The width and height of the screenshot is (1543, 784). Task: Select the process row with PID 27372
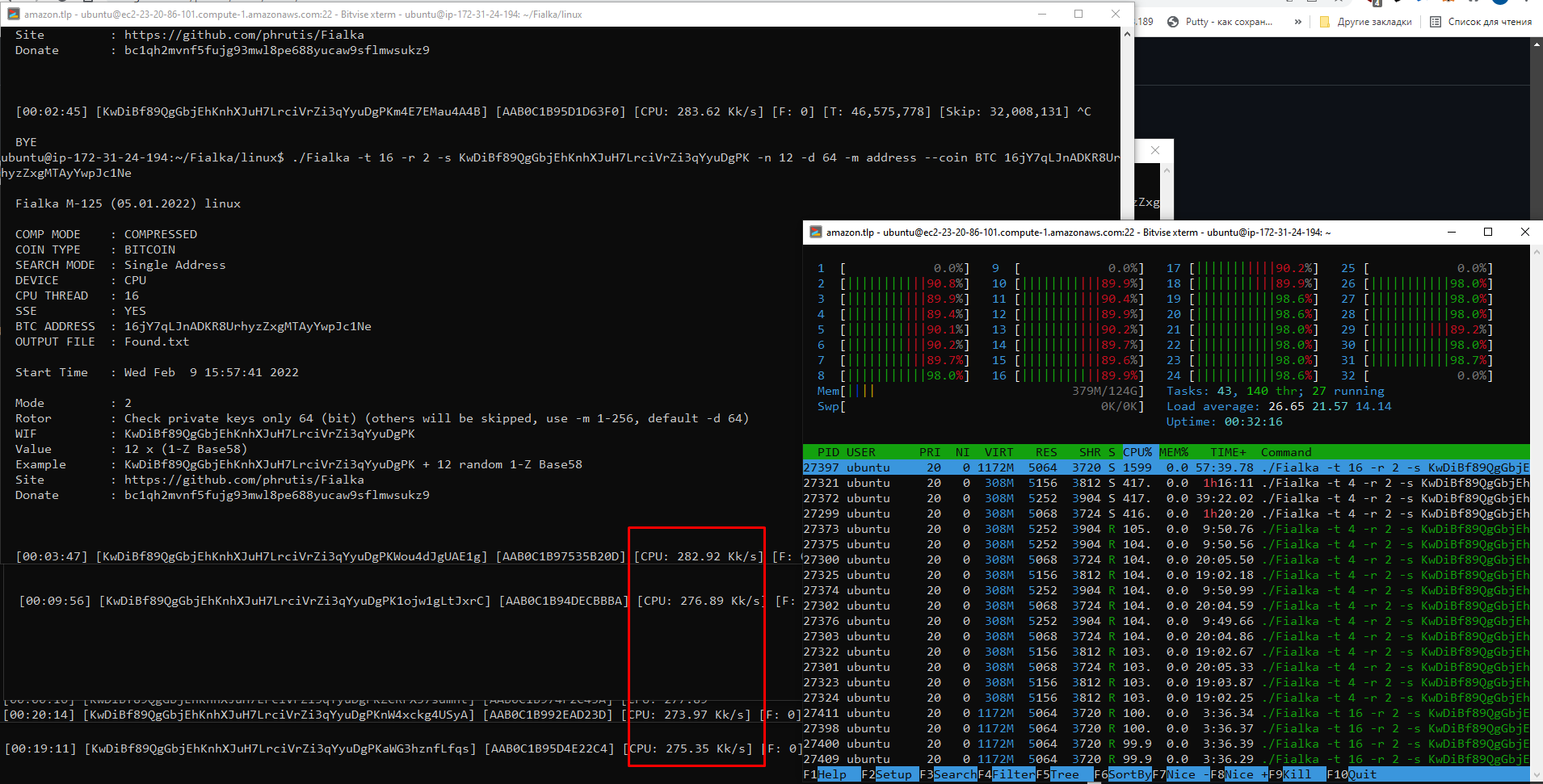(1167, 498)
